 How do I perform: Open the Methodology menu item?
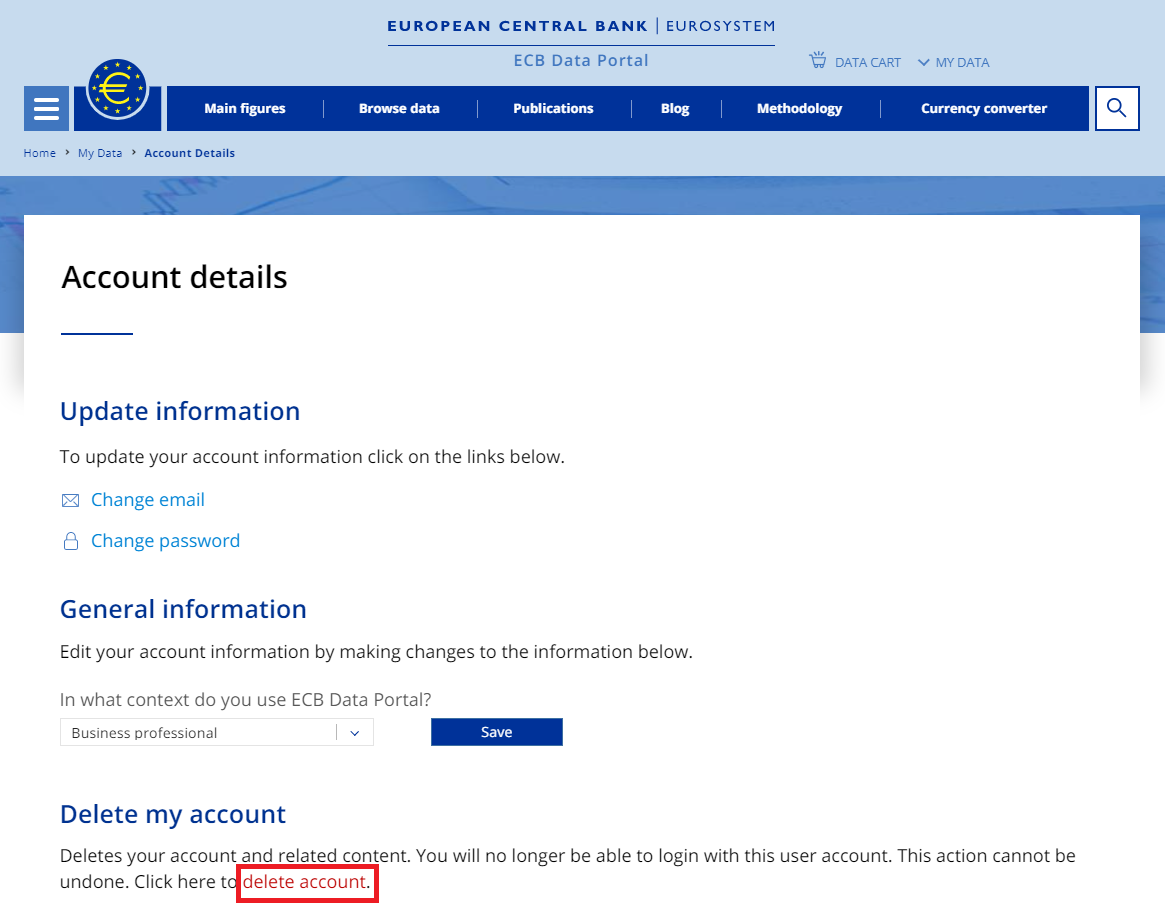(x=799, y=108)
